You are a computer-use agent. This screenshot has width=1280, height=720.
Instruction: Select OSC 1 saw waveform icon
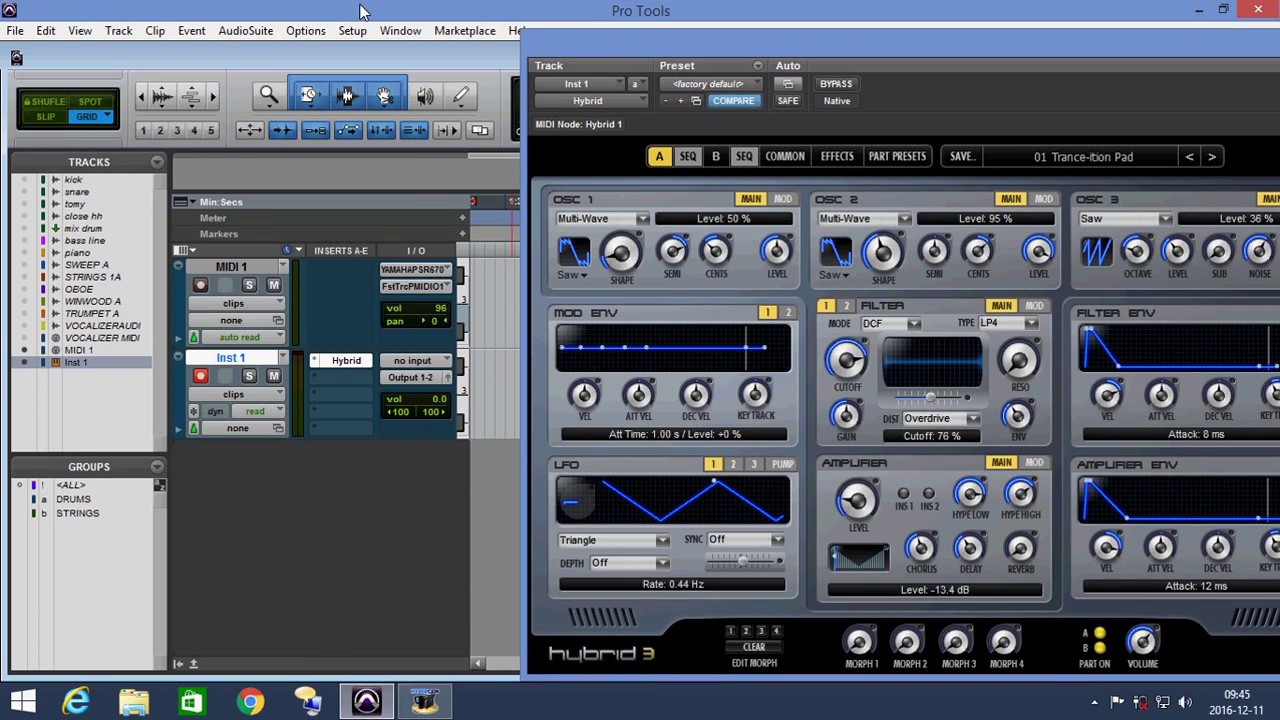click(x=573, y=250)
